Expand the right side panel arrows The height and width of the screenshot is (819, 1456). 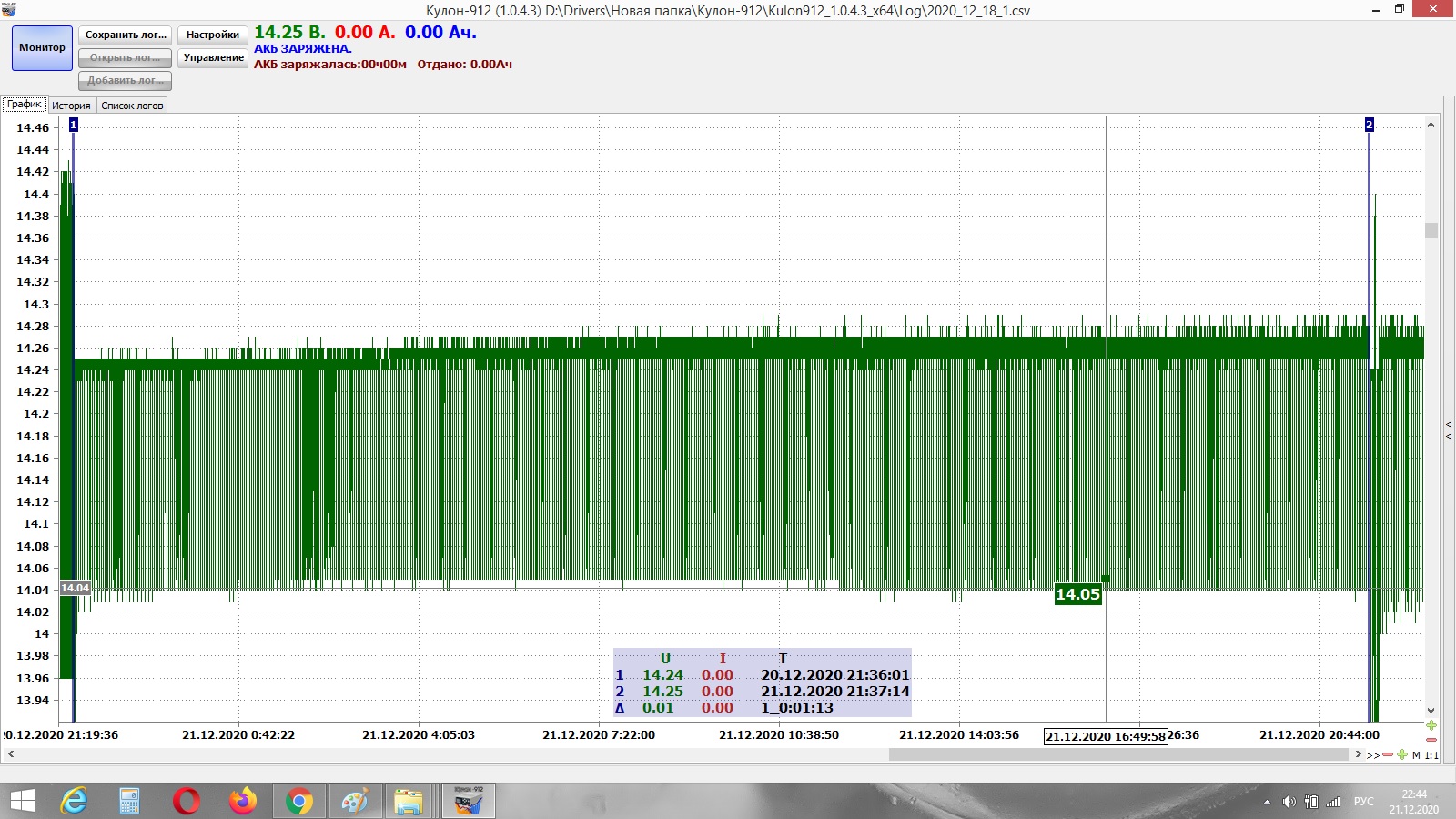click(x=1450, y=430)
